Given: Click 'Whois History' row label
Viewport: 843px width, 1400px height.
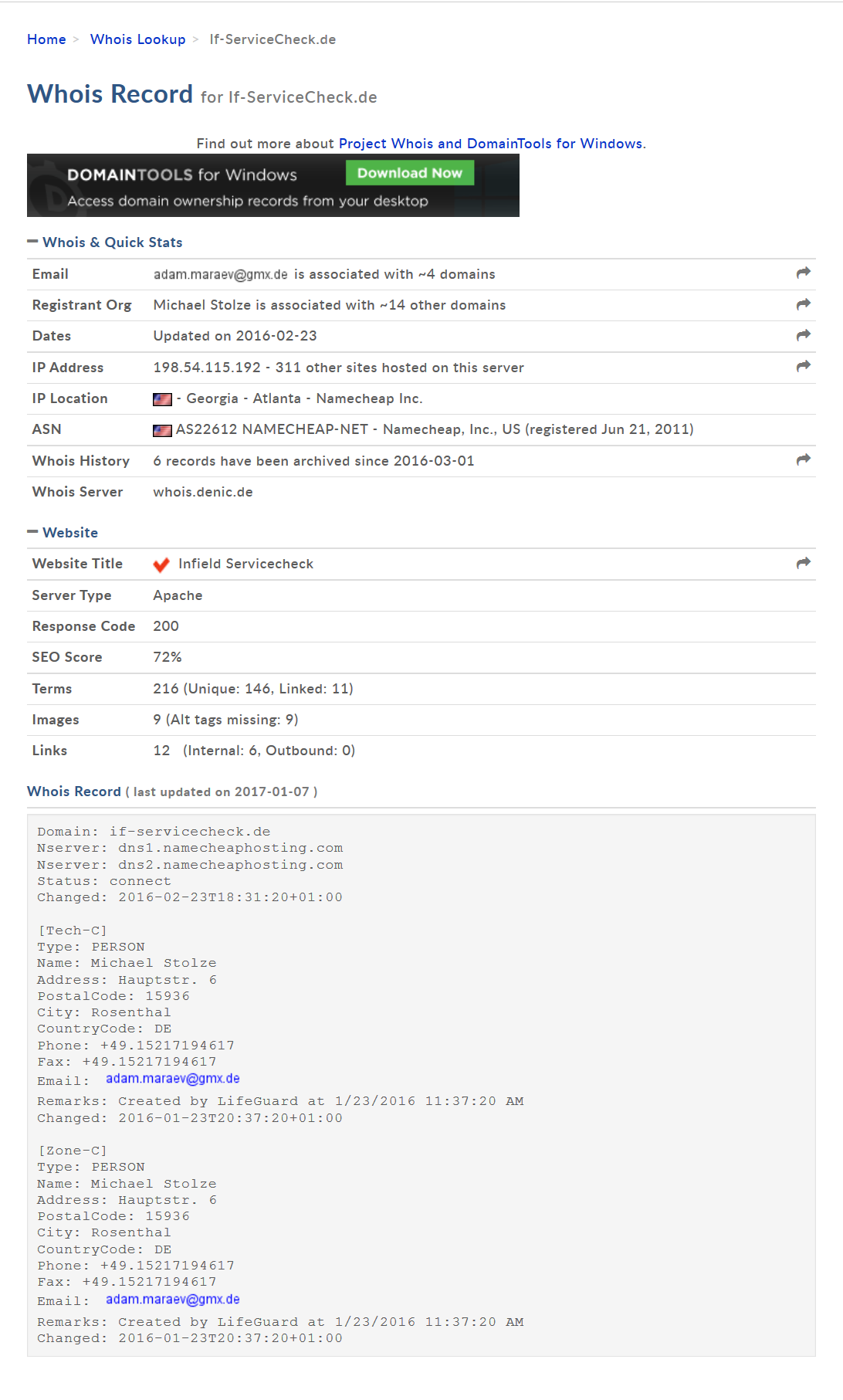Looking at the screenshot, I should tap(81, 461).
